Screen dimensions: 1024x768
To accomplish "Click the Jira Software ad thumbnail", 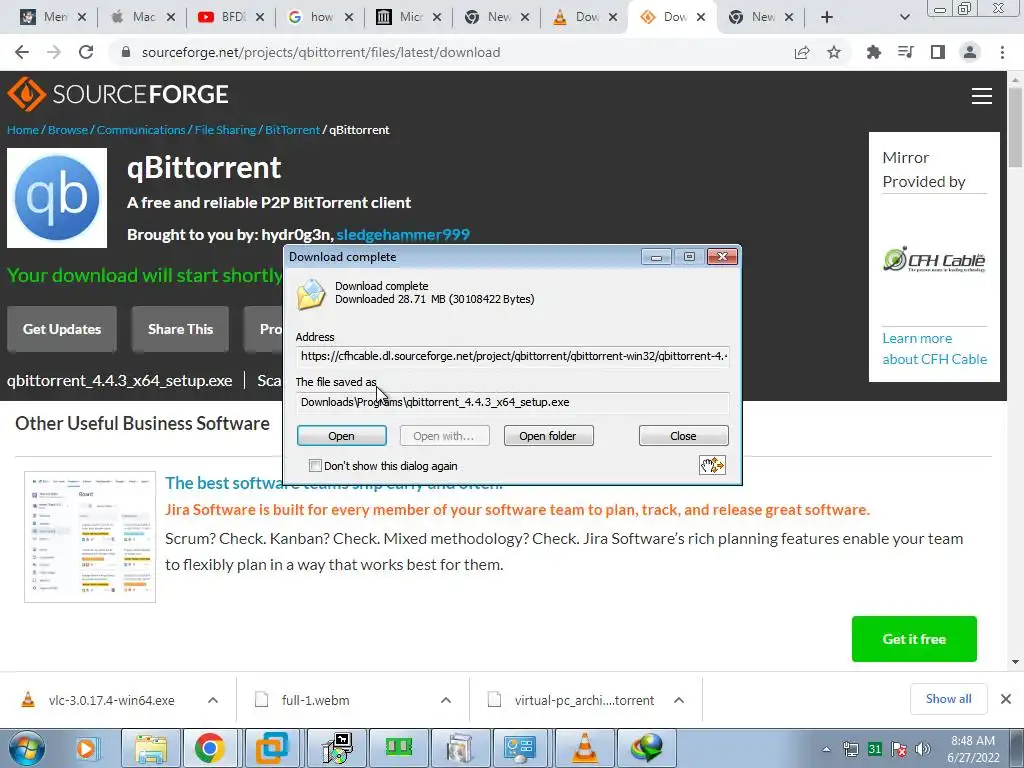I will [x=90, y=537].
